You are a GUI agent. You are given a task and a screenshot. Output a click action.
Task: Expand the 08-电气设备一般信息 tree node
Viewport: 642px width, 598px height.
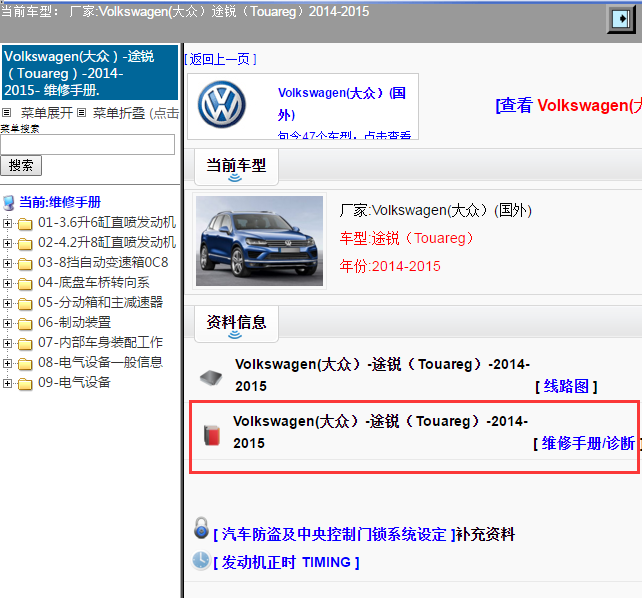pos(7,363)
